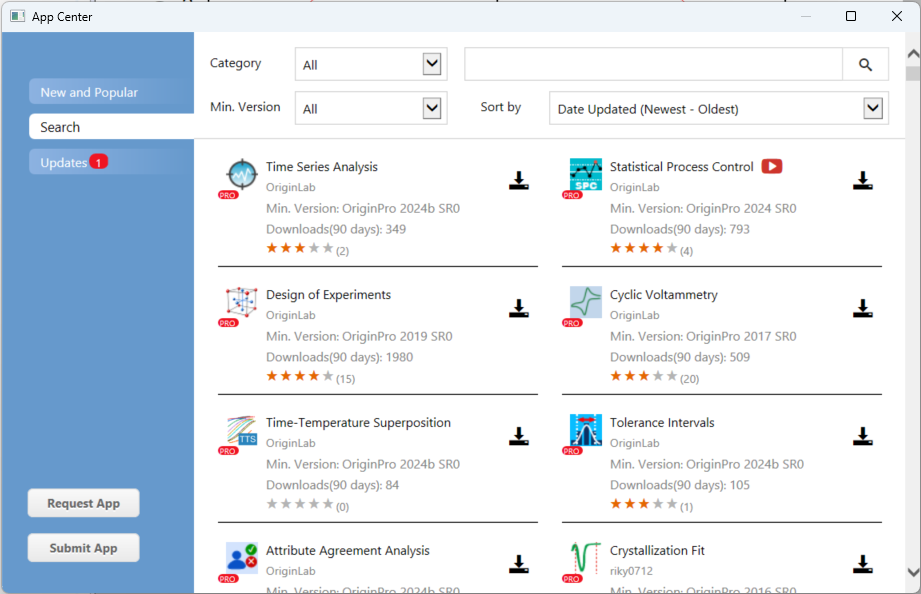The height and width of the screenshot is (594, 921).
Task: Click the SPC app icon
Action: (x=586, y=174)
